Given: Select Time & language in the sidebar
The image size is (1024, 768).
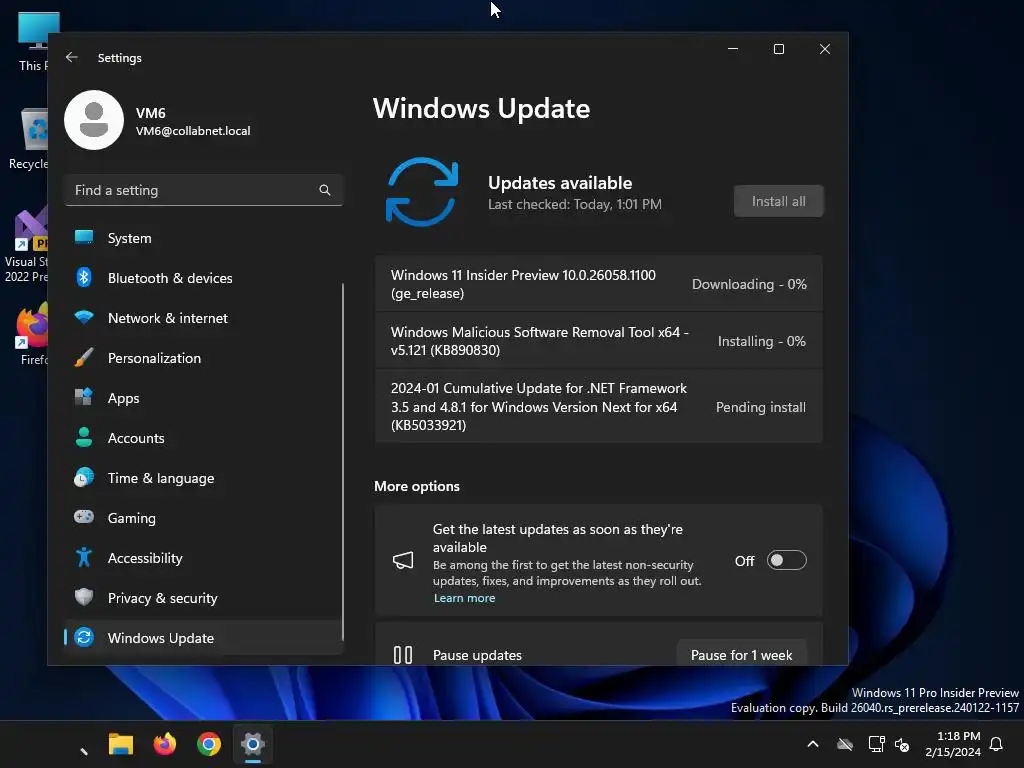Looking at the screenshot, I should (x=203, y=478).
